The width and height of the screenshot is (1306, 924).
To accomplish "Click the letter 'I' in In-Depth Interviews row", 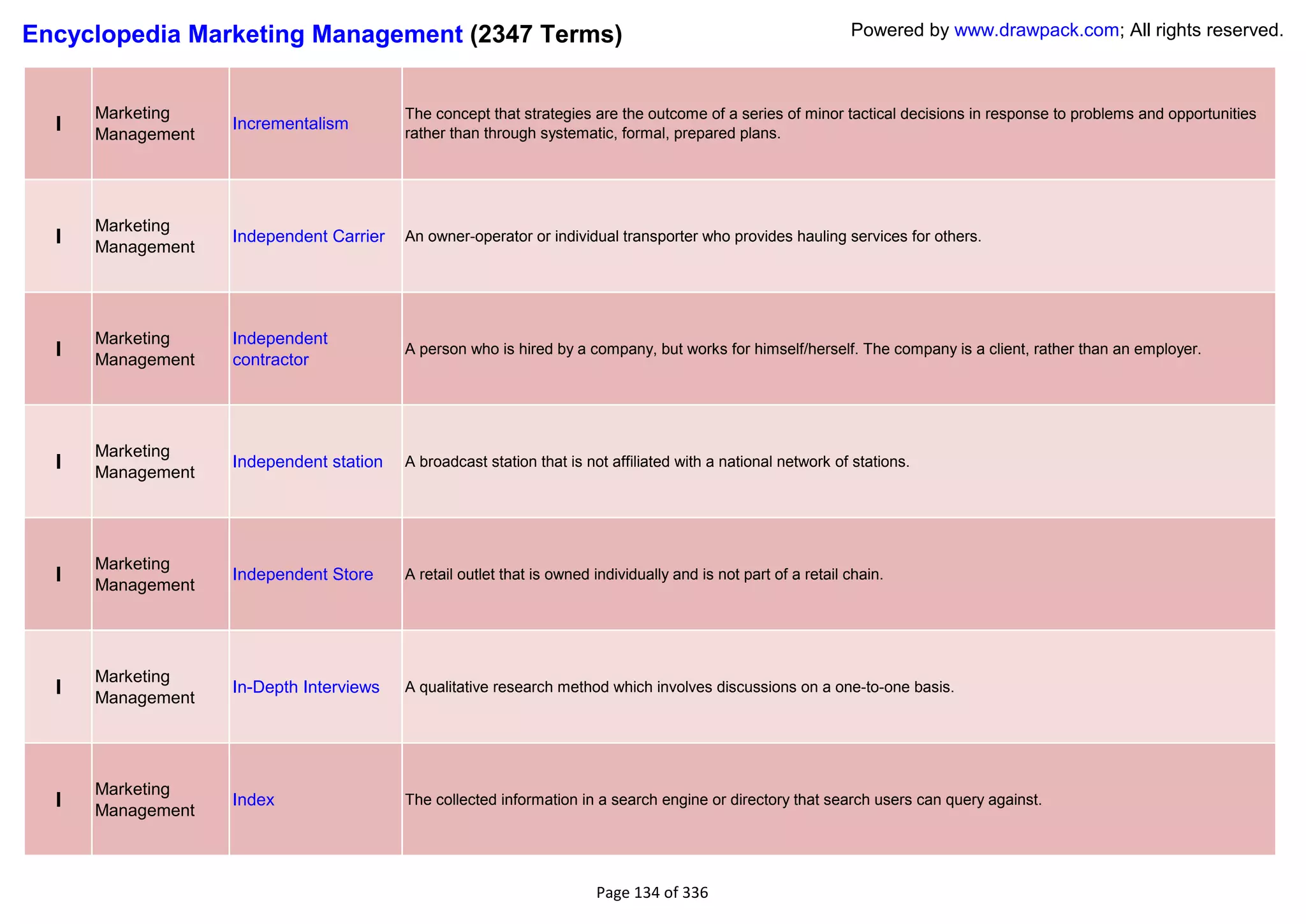I will [x=59, y=687].
